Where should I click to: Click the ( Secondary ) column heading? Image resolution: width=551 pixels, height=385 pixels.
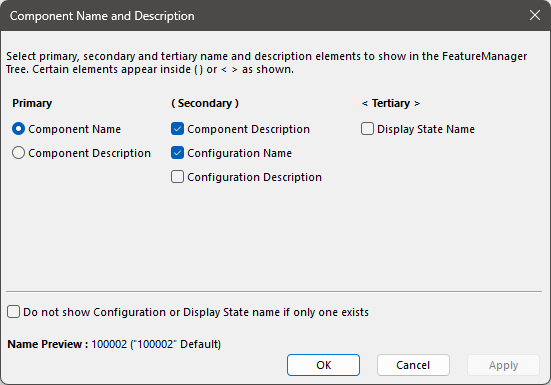tap(205, 103)
